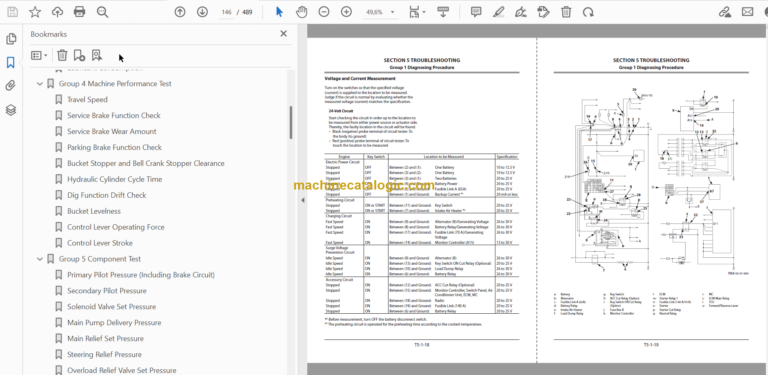Click the delete trash icon in top toolbar

[566, 12]
